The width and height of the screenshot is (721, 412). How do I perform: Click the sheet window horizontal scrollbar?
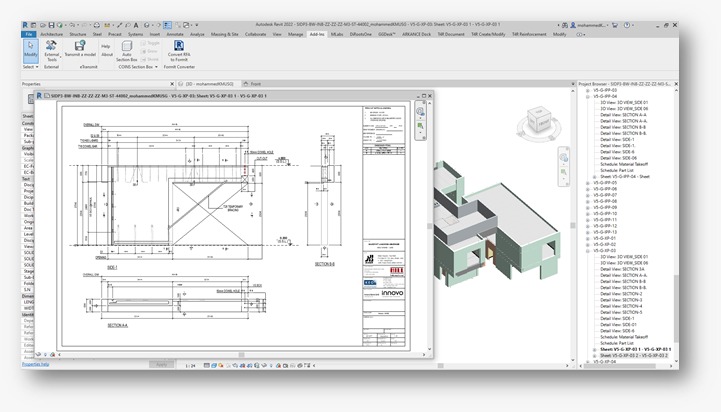[x=241, y=355]
